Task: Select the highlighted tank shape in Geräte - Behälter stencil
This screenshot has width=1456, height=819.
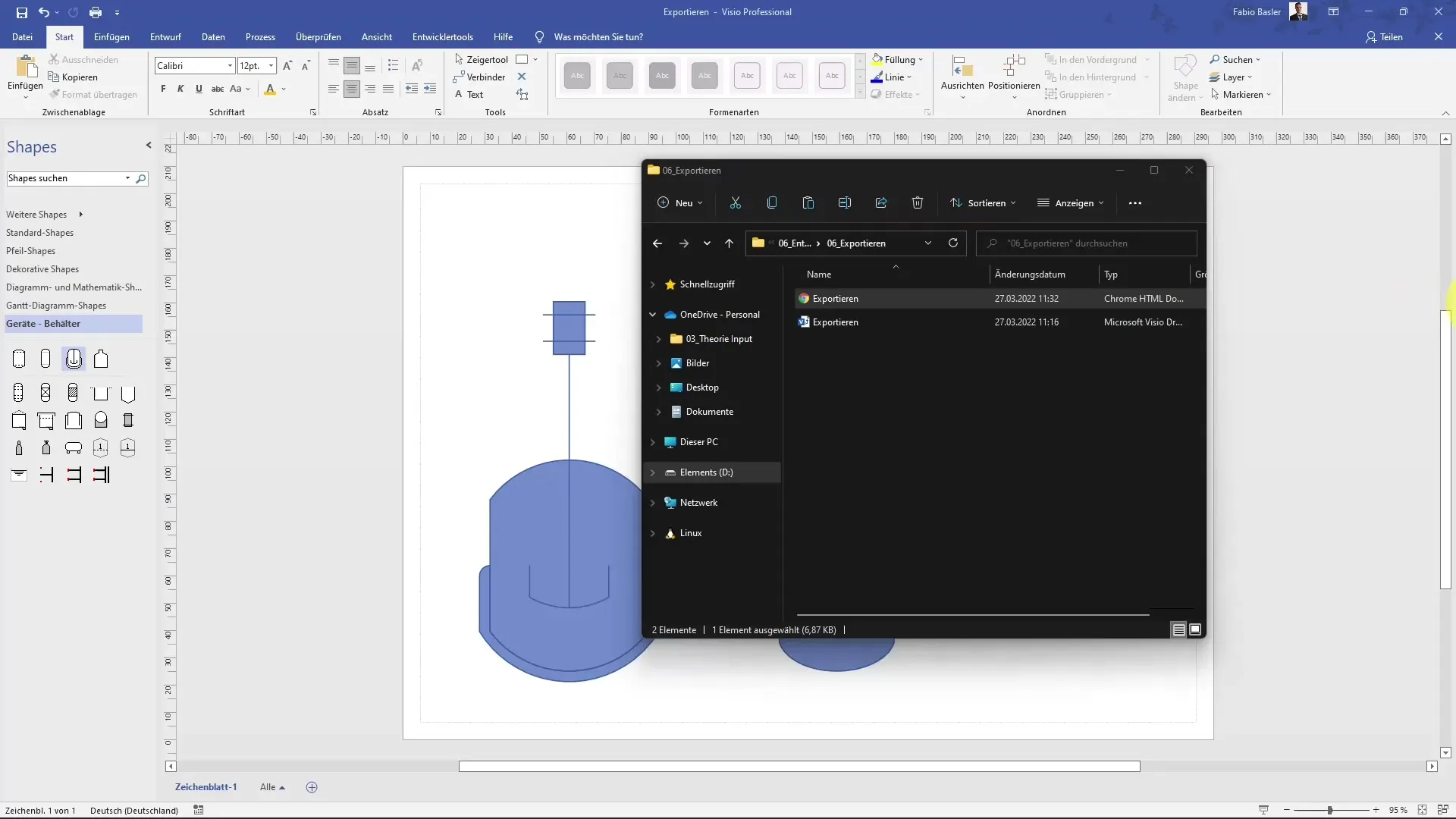Action: pyautogui.click(x=74, y=359)
